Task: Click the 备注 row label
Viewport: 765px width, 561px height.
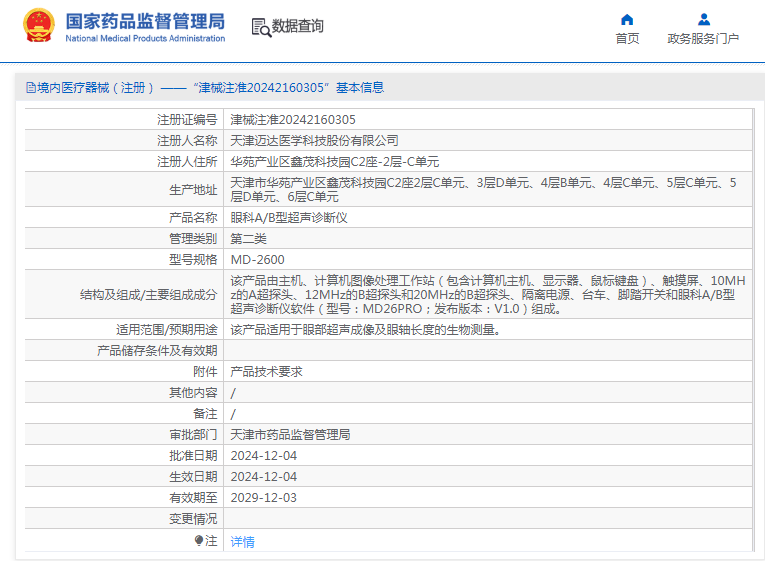Action: click(205, 414)
